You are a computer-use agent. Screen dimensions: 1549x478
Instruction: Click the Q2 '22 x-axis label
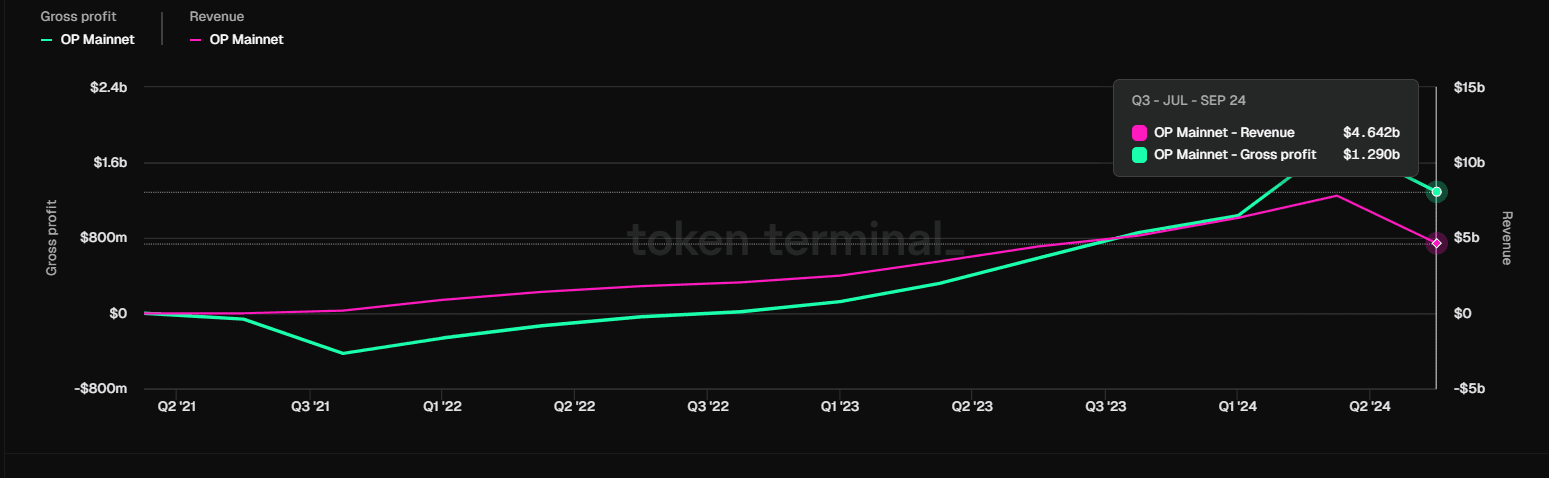point(574,407)
